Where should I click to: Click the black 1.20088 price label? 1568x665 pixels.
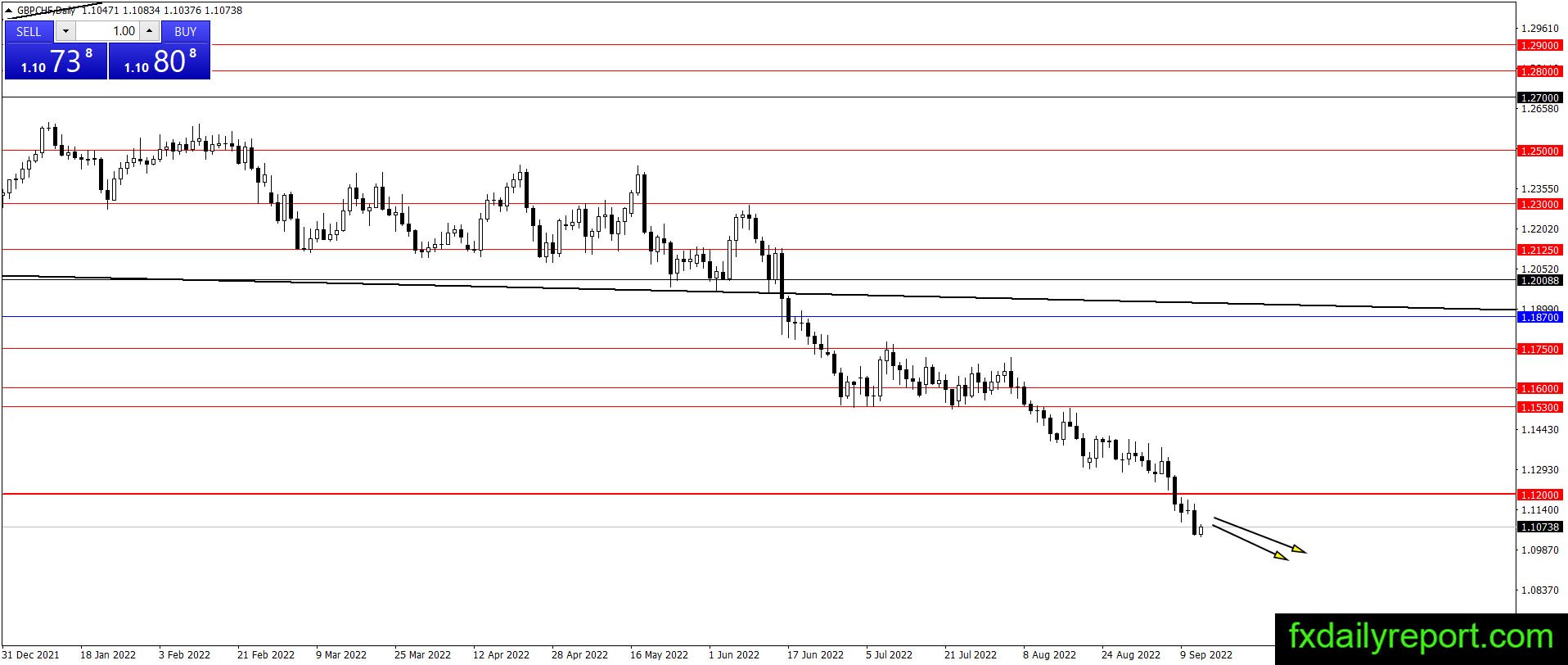click(x=1539, y=280)
